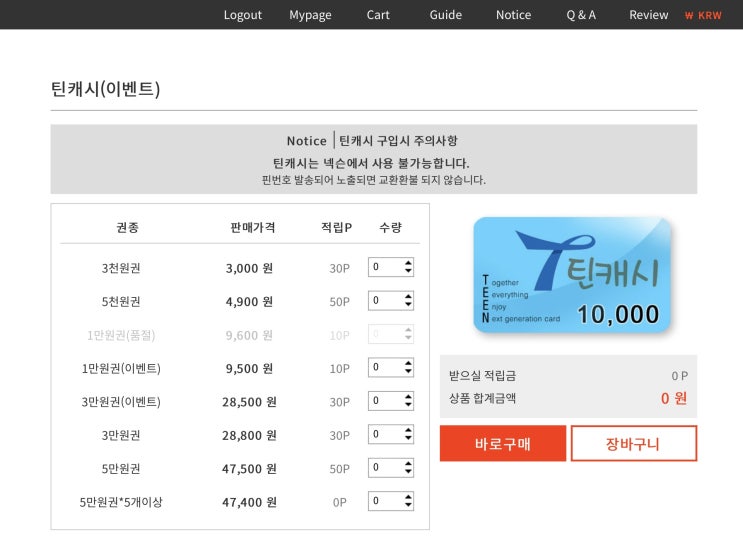Decrease quantity for 5만원권*5개이상

coord(408,505)
